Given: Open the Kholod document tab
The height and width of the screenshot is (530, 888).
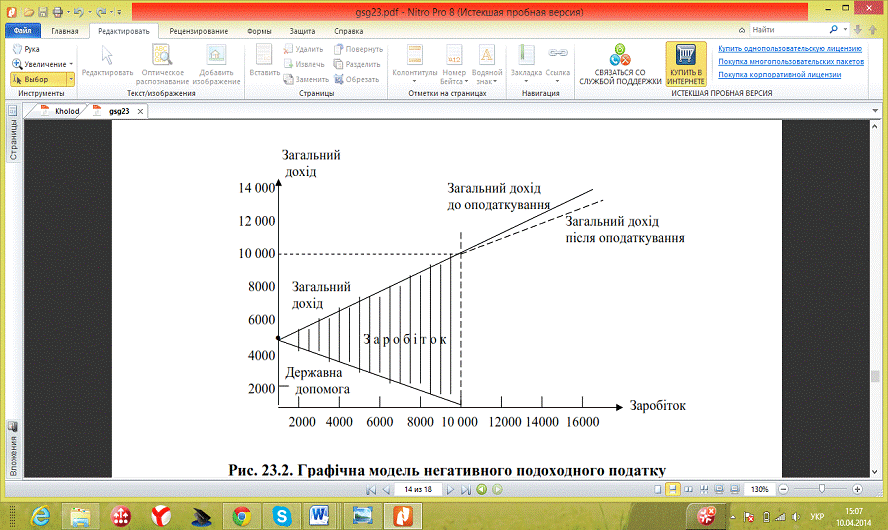Looking at the screenshot, I should click(66, 111).
